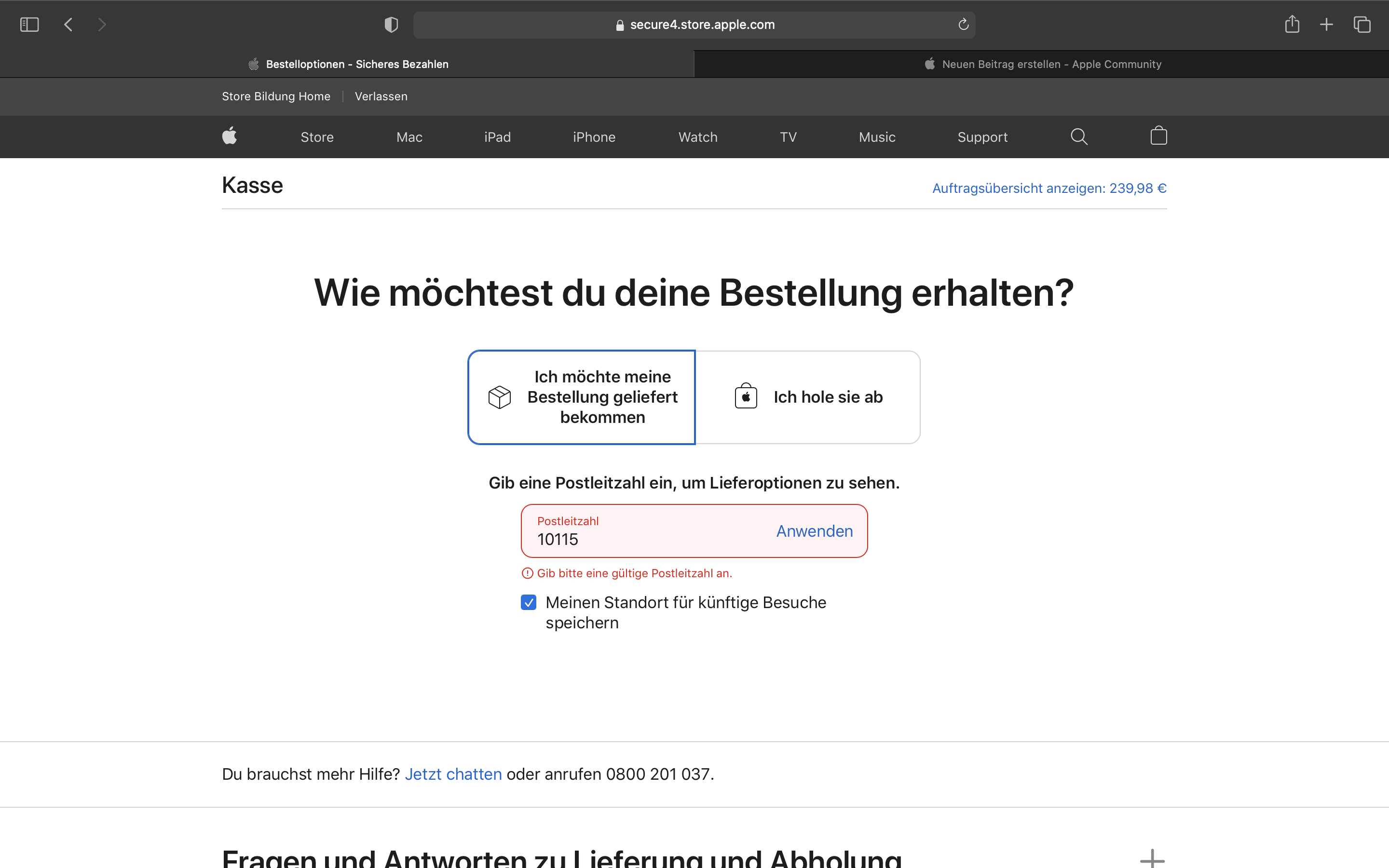Open the shopping bag icon

pos(1158,136)
